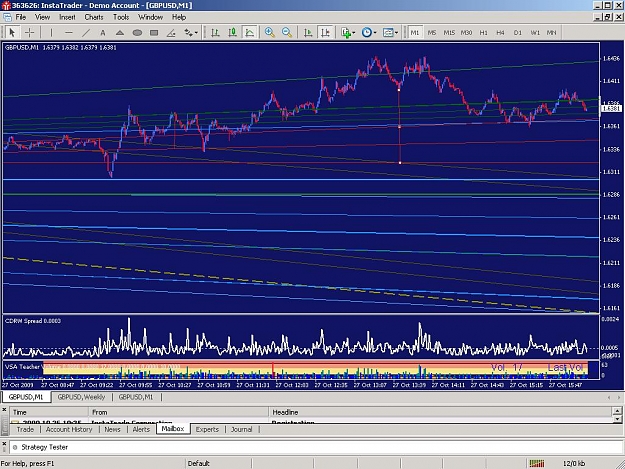Select the Mailbox terminal tab
This screenshot has width=625, height=469.
(x=173, y=429)
